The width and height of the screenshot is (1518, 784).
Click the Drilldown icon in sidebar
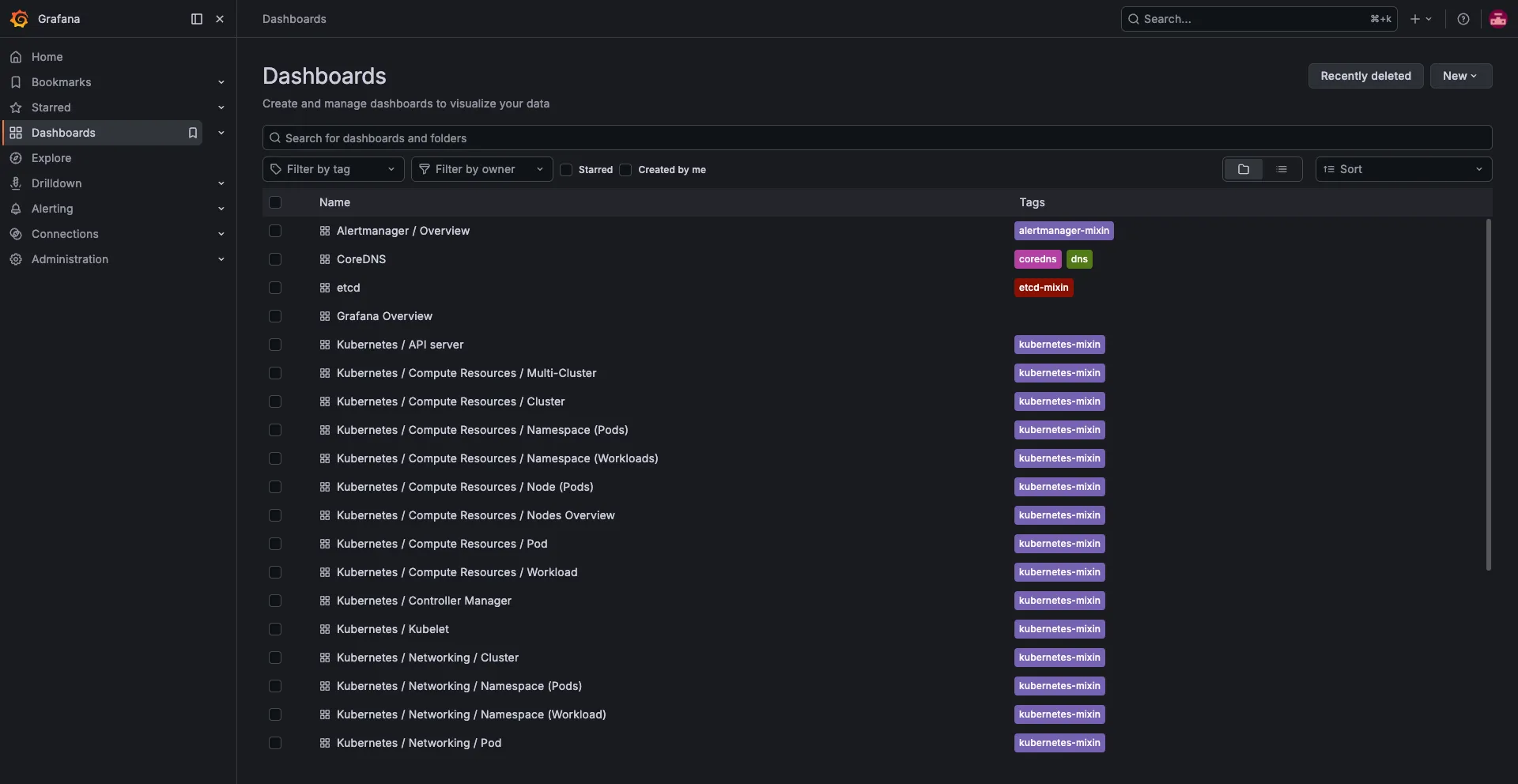coord(16,183)
